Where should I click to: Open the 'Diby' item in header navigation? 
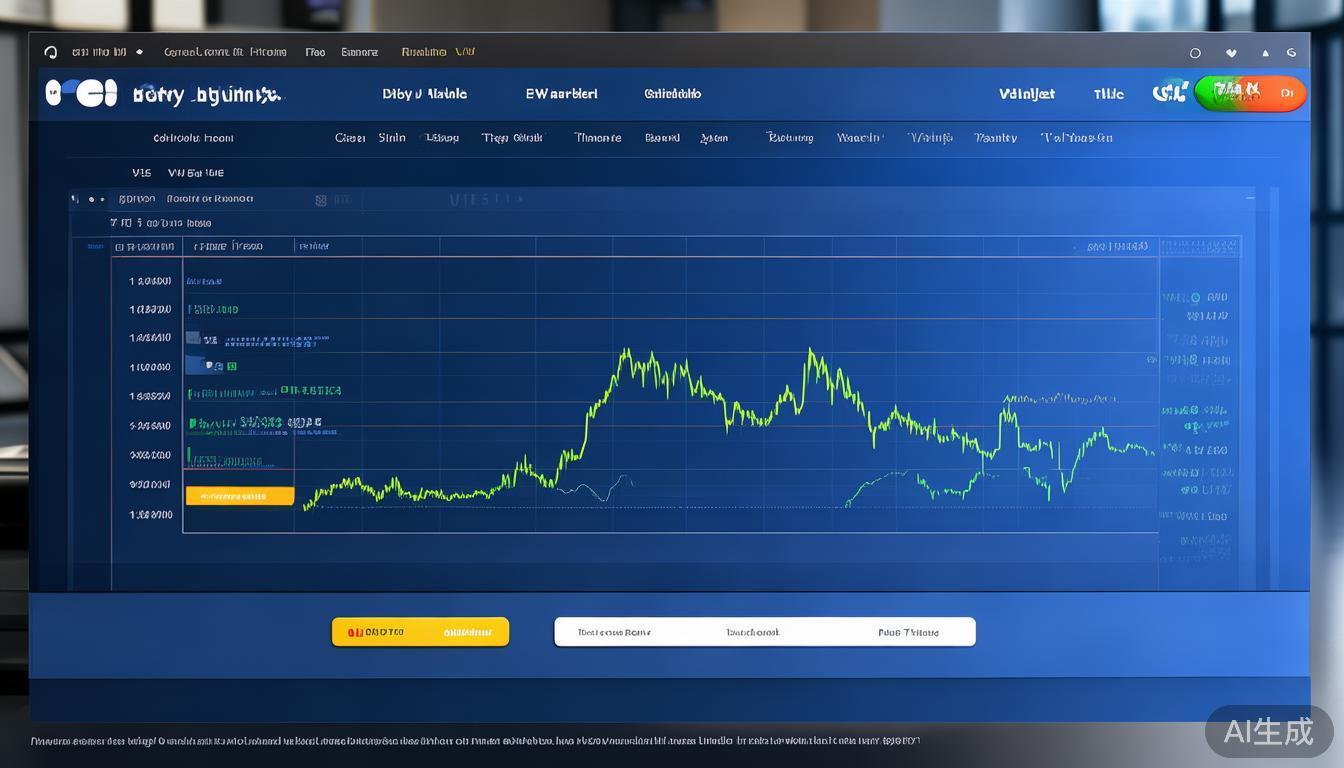click(x=424, y=94)
